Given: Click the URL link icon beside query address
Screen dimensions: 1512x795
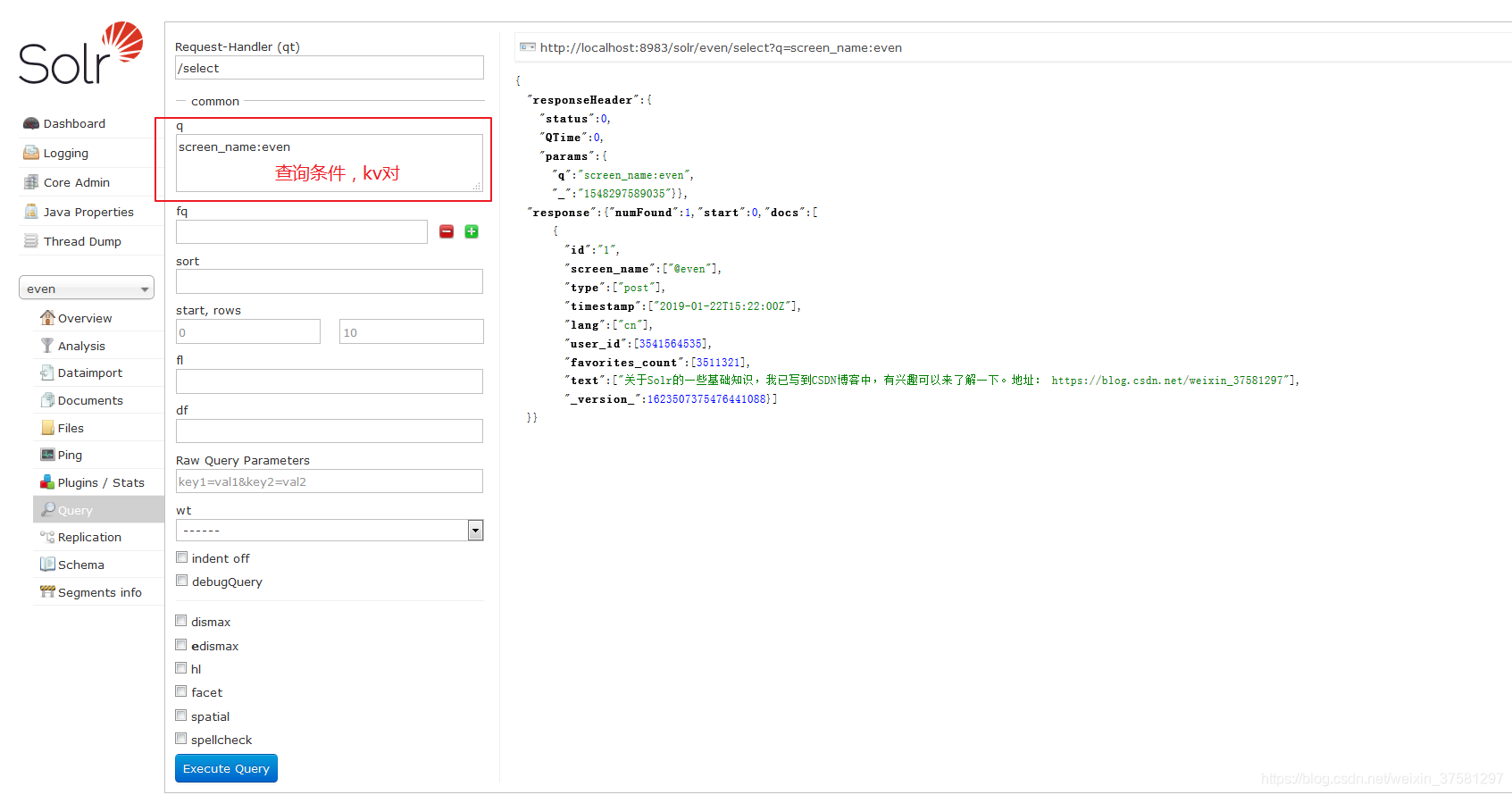Looking at the screenshot, I should [x=528, y=47].
